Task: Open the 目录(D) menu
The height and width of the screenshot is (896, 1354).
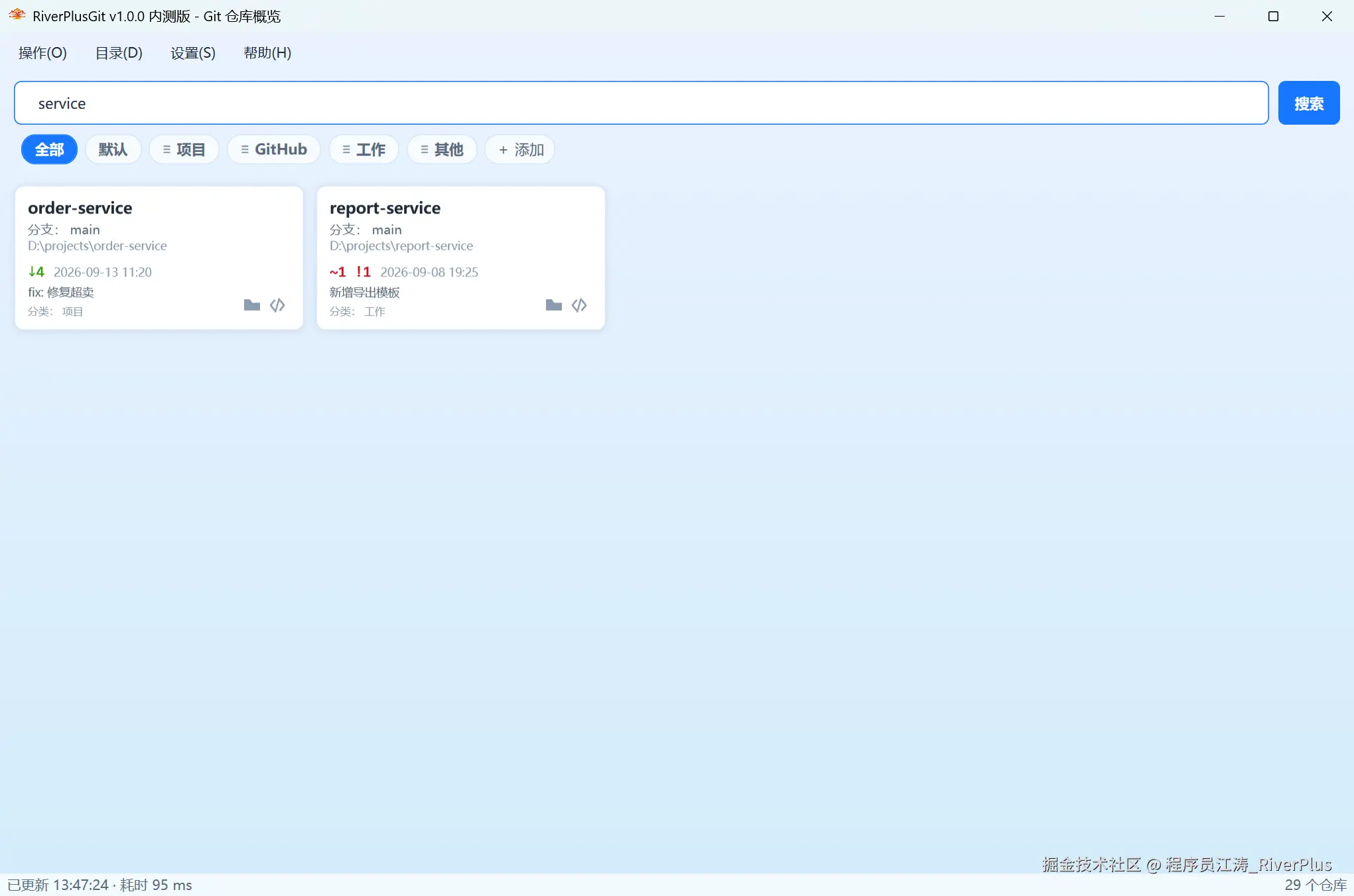Action: click(119, 53)
